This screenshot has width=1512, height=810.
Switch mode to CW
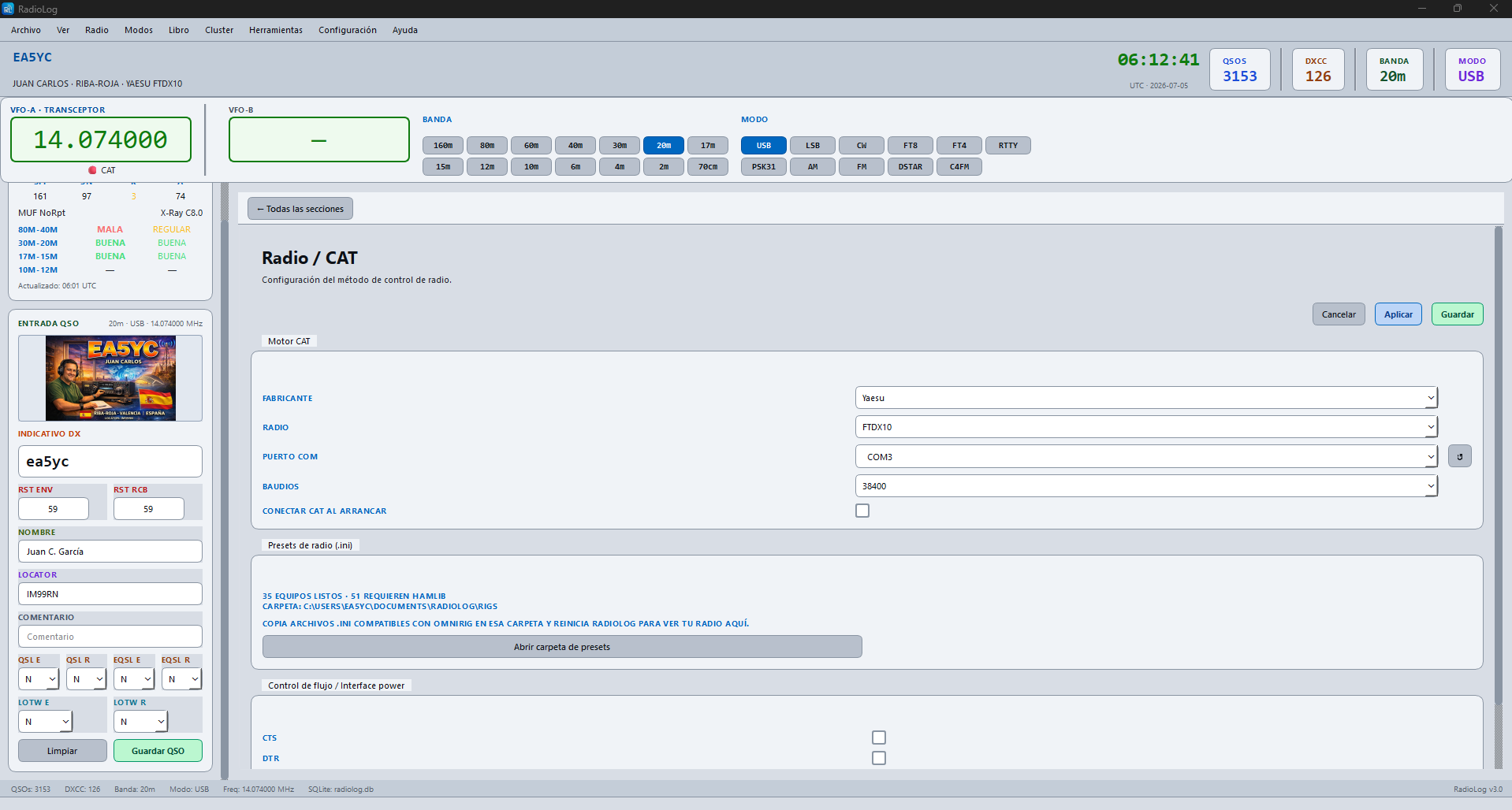[x=862, y=146]
